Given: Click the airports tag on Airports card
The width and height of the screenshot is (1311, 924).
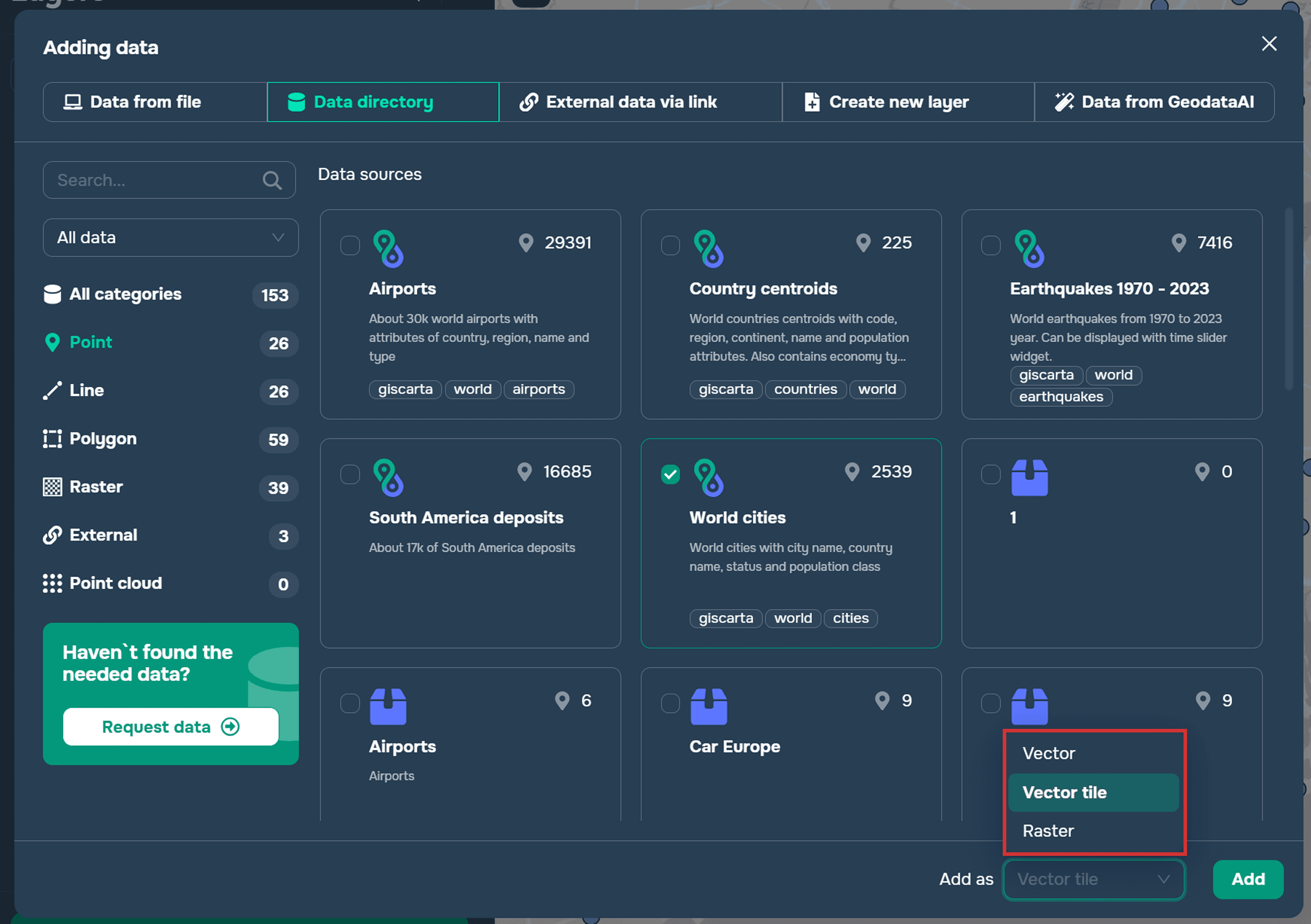Looking at the screenshot, I should coord(538,389).
